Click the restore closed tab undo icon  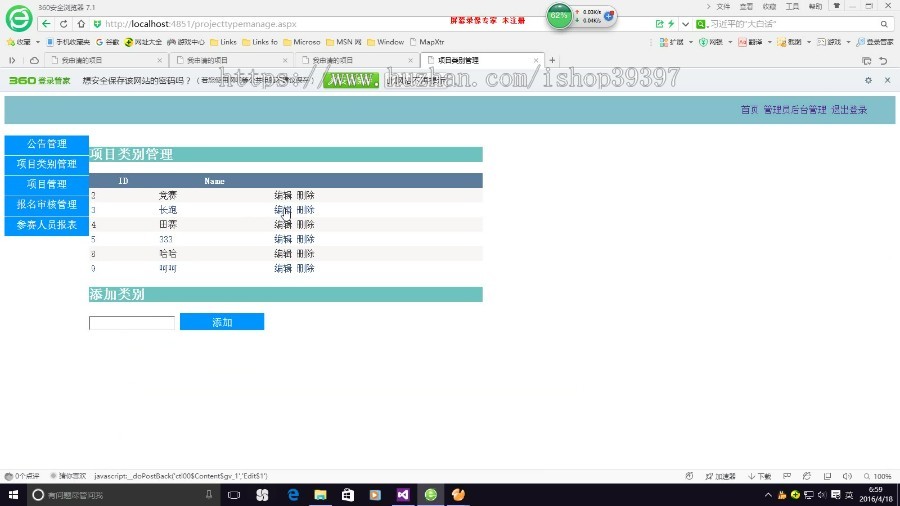point(883,60)
